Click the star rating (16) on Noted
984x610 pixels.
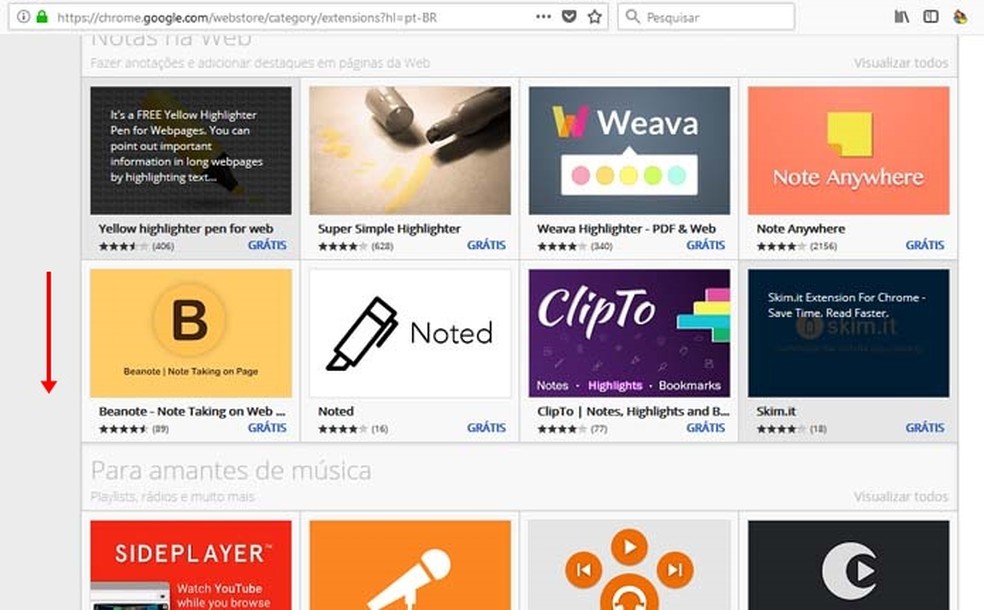click(353, 429)
